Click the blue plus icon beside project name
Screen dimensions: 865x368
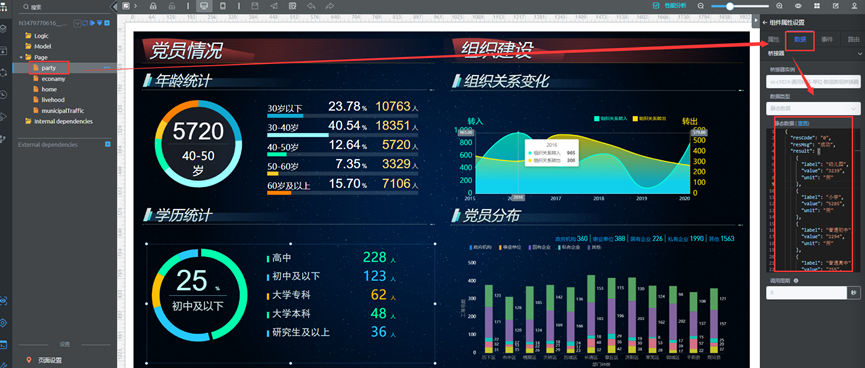click(x=106, y=23)
